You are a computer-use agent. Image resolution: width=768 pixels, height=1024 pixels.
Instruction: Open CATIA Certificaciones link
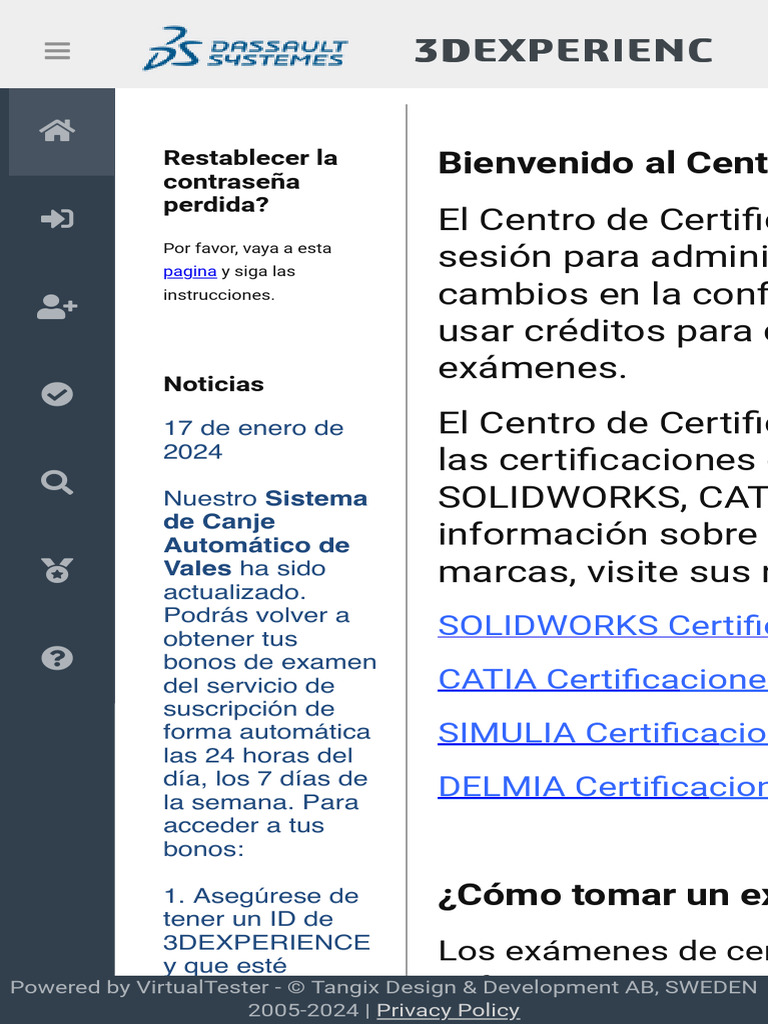602,679
